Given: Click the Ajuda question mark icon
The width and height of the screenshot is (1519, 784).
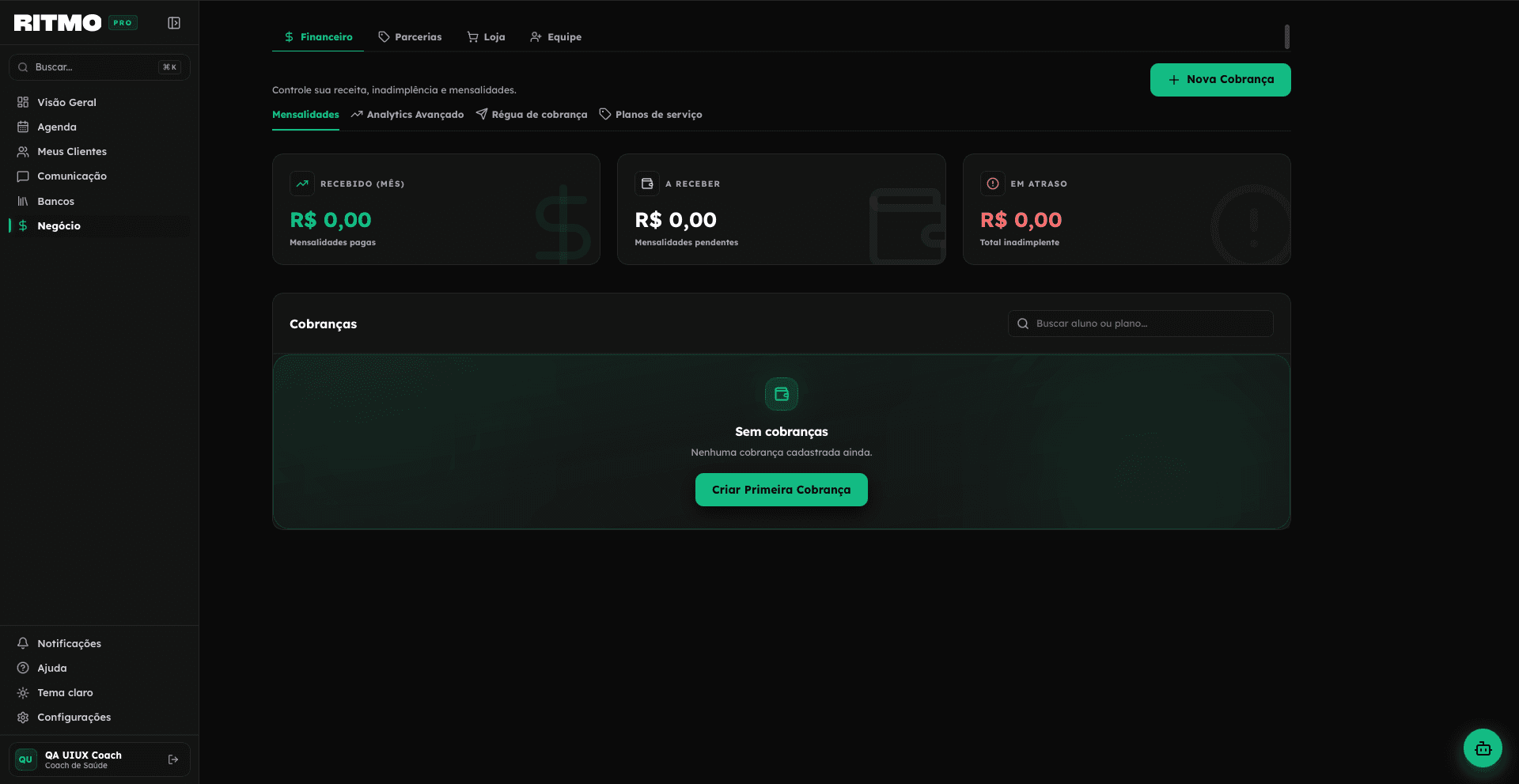Looking at the screenshot, I should pos(23,668).
